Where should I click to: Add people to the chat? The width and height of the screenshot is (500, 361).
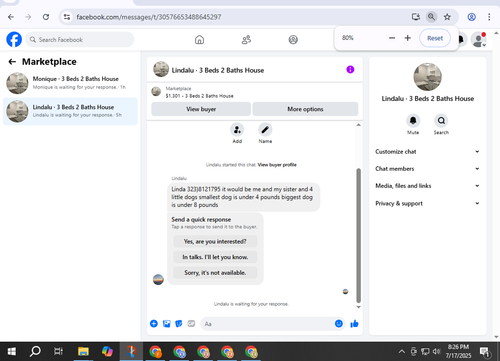tap(237, 130)
